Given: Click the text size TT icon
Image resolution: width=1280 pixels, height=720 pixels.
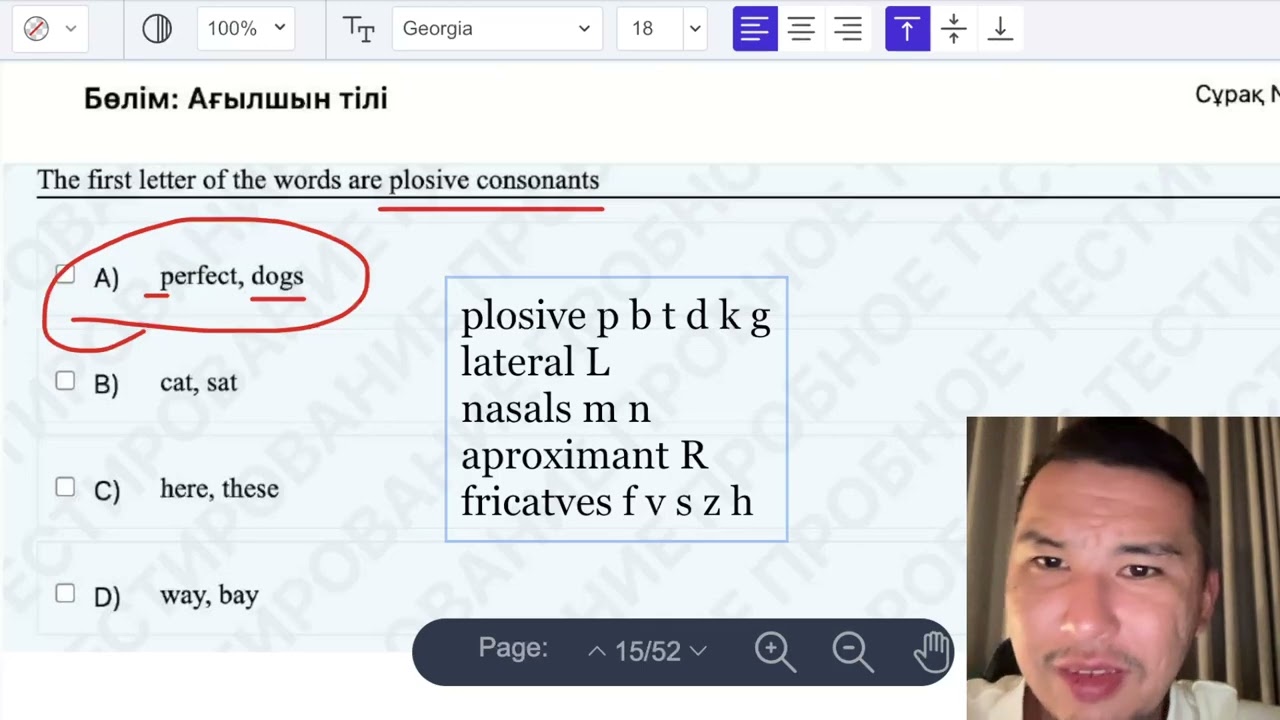Looking at the screenshot, I should tap(358, 29).
